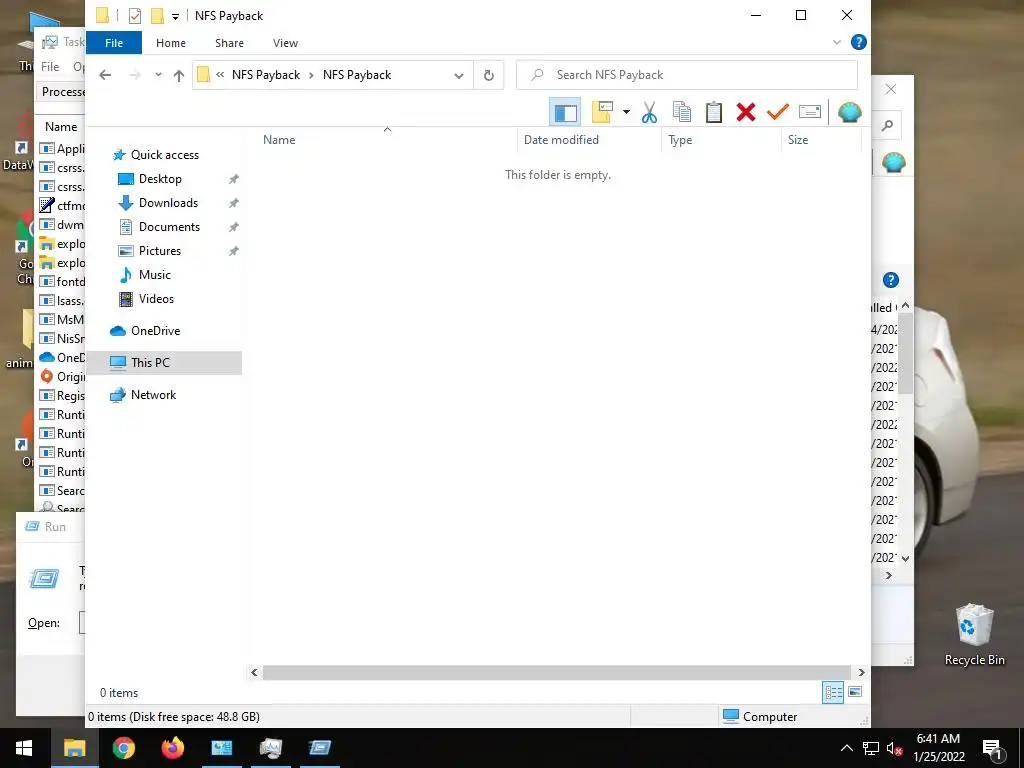Click the horizontal scrollbar in file list
Image resolution: width=1024 pixels, height=768 pixels.
(556, 672)
